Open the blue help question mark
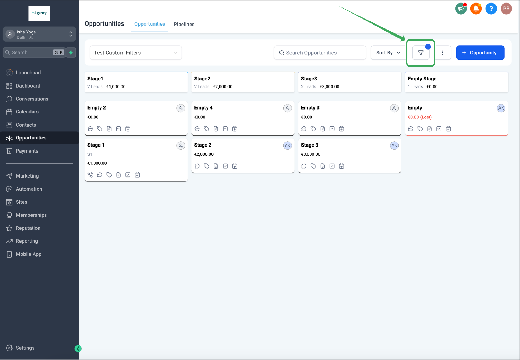This screenshot has height=360, width=520. tap(491, 8)
